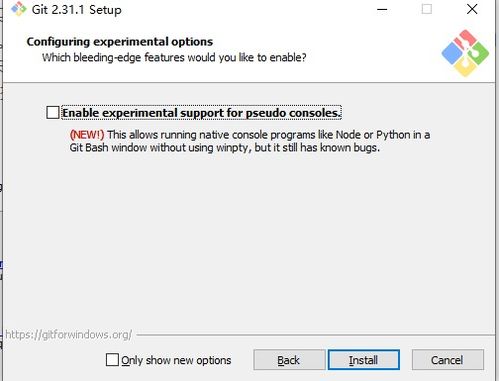Click the winpty description paragraph
499x381 pixels.
tap(250, 141)
